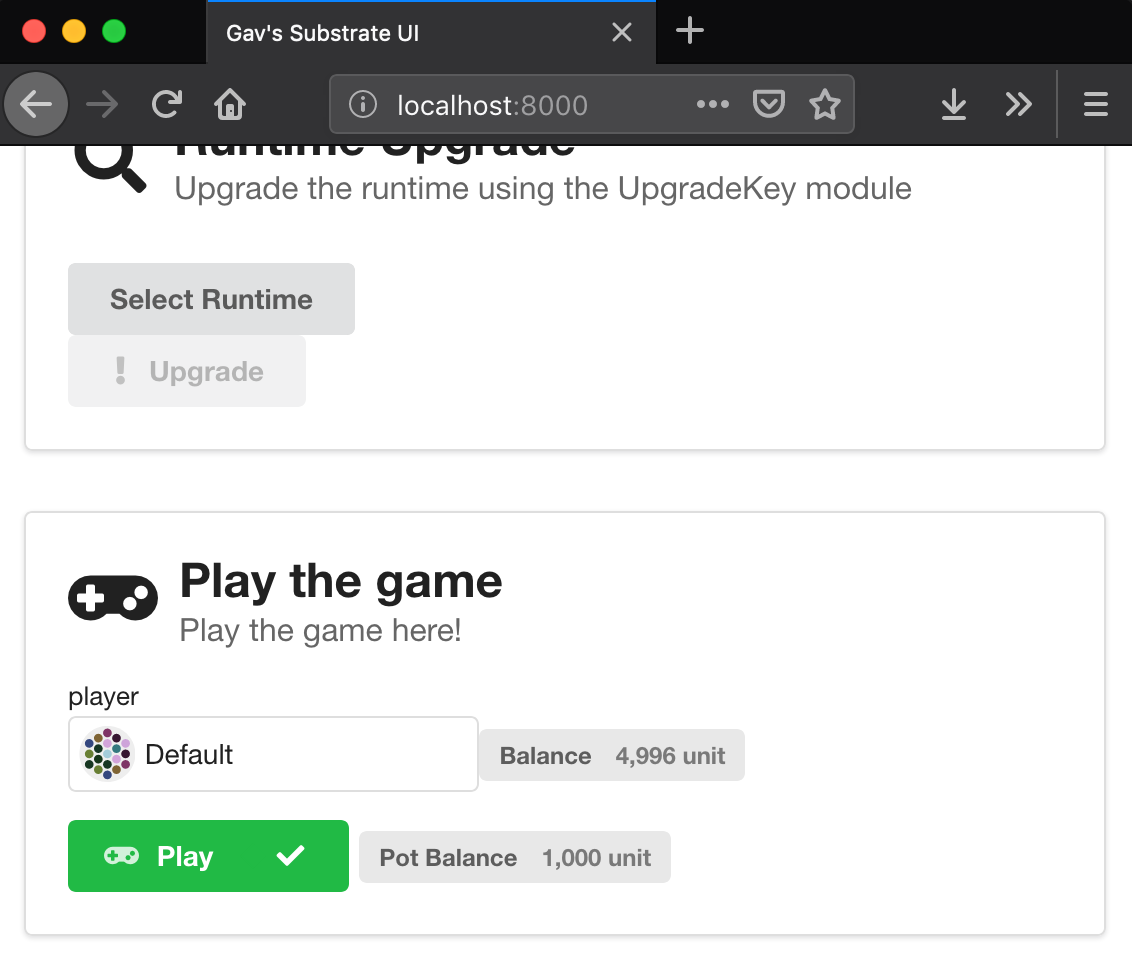Click the browser forward arrow
The image size is (1132, 958).
(x=102, y=105)
